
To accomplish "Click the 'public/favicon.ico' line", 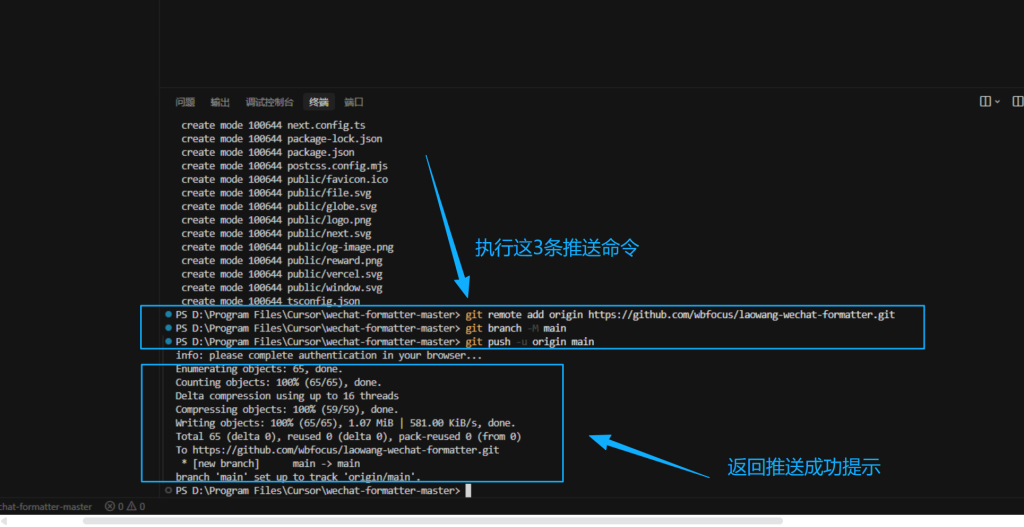I will pyautogui.click(x=284, y=179).
